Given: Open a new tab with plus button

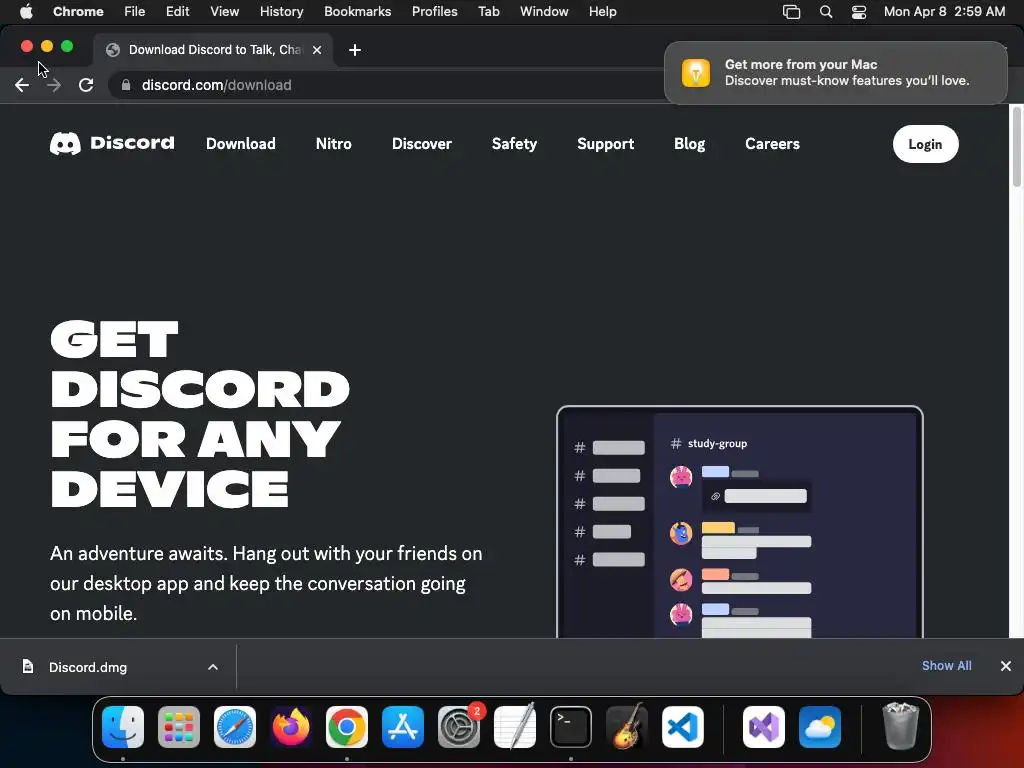Looking at the screenshot, I should click(355, 50).
